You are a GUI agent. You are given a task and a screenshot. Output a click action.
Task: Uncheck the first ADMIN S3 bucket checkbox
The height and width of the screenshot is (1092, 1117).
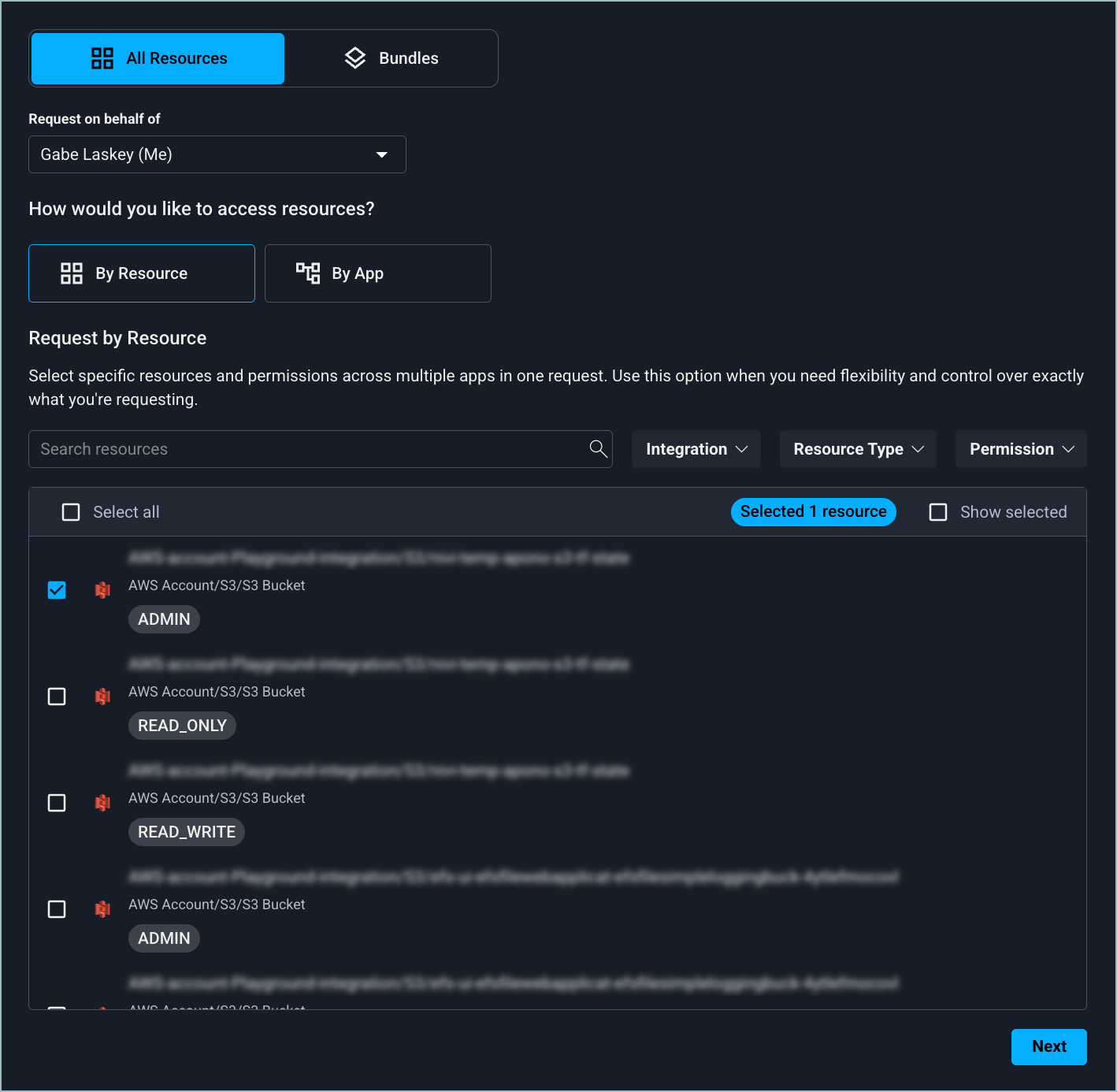[x=57, y=590]
